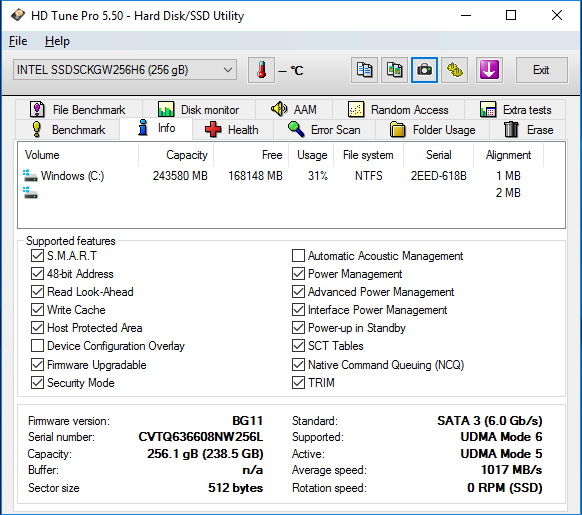Toggle the S.M.A.R.T checkbox
Viewport: 582px width, 515px height.
click(x=37, y=255)
